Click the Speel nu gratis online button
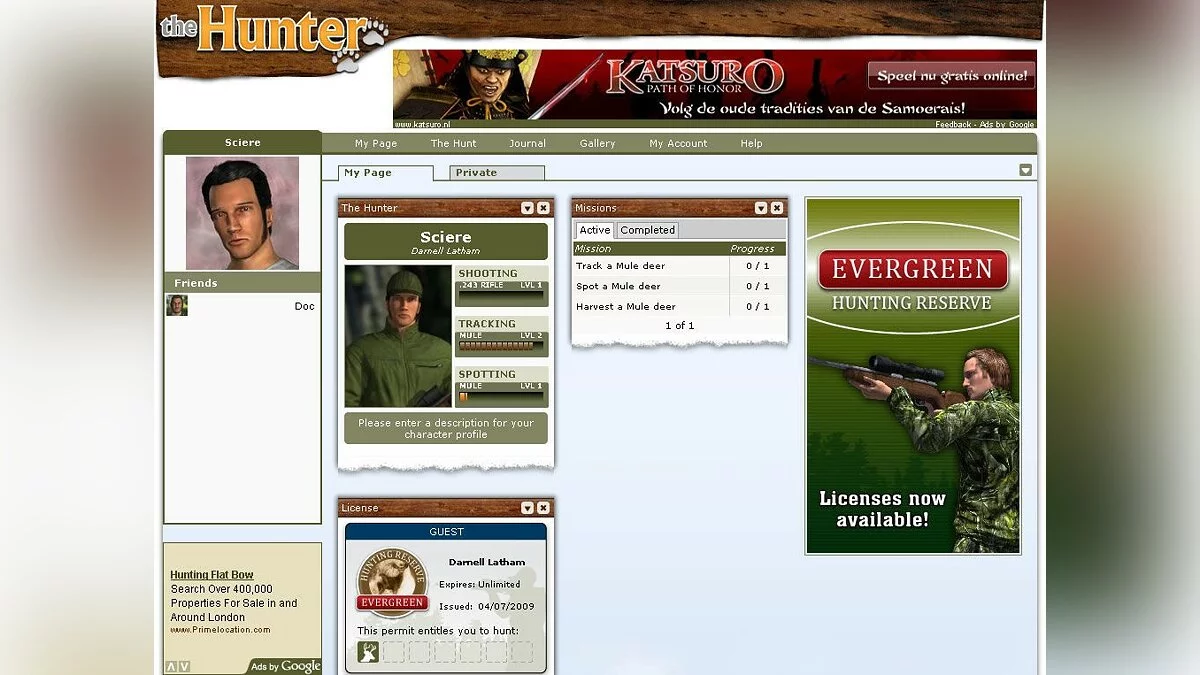Screen dimensions: 1200x675 (951, 76)
